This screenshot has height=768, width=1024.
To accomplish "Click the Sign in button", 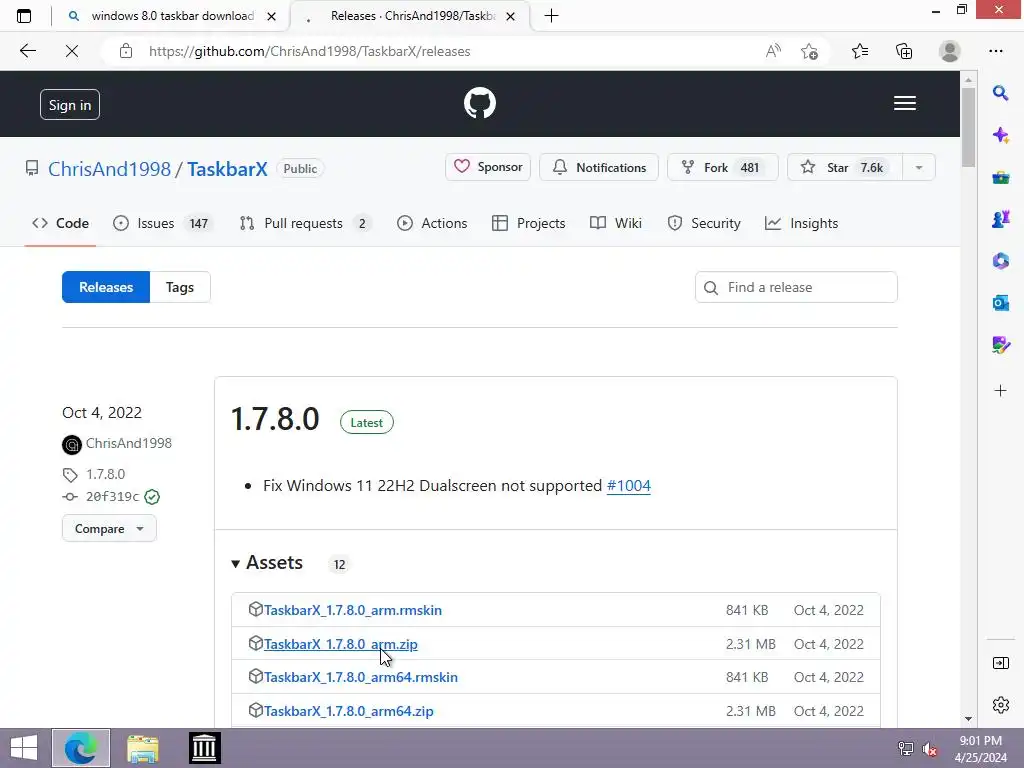I will coord(70,104).
